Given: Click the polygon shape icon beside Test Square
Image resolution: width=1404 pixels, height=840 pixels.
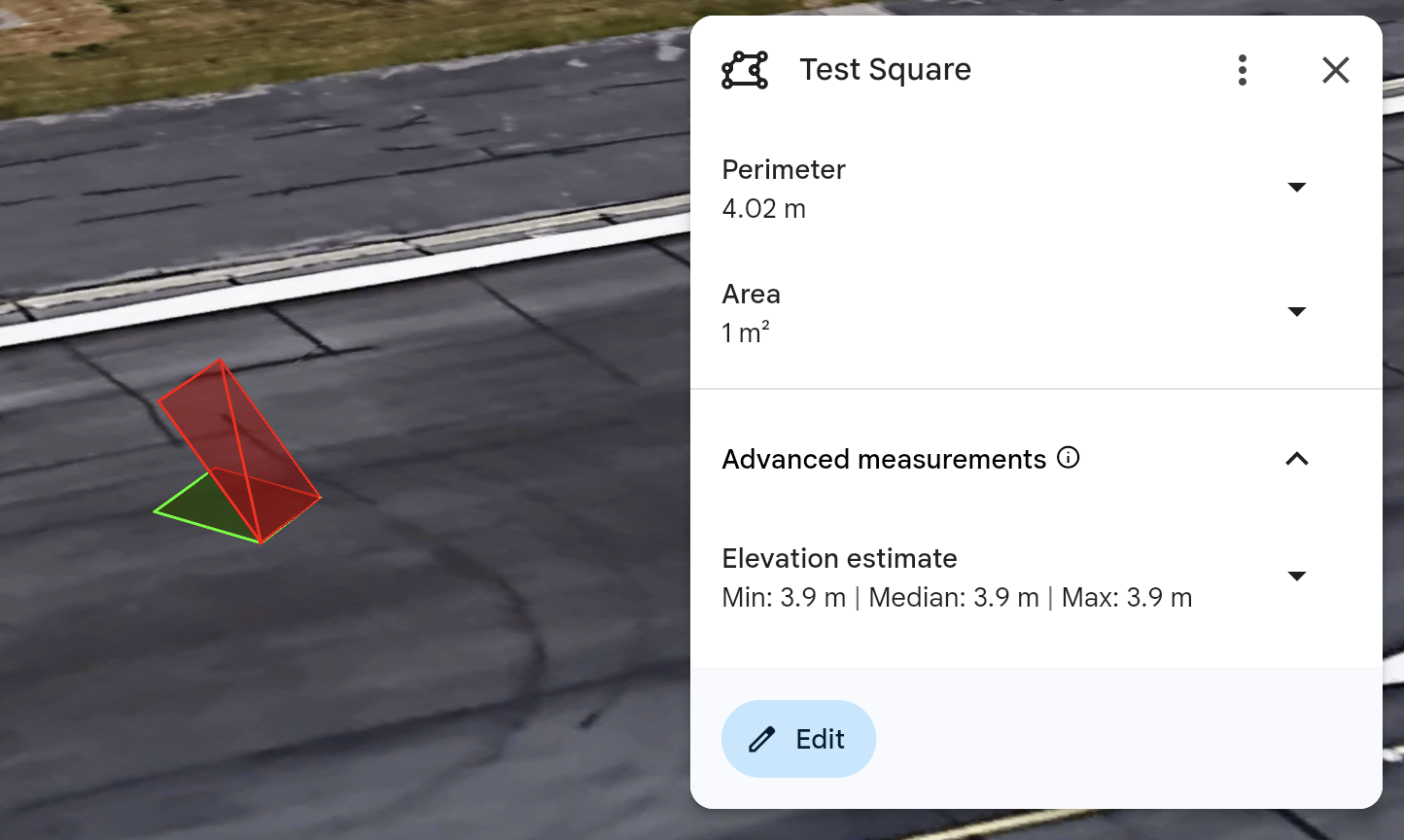Looking at the screenshot, I should coord(745,70).
